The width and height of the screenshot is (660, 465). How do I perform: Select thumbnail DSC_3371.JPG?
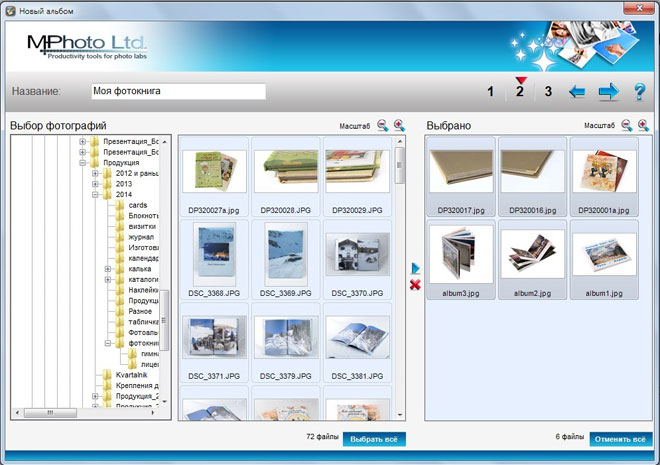coord(214,342)
